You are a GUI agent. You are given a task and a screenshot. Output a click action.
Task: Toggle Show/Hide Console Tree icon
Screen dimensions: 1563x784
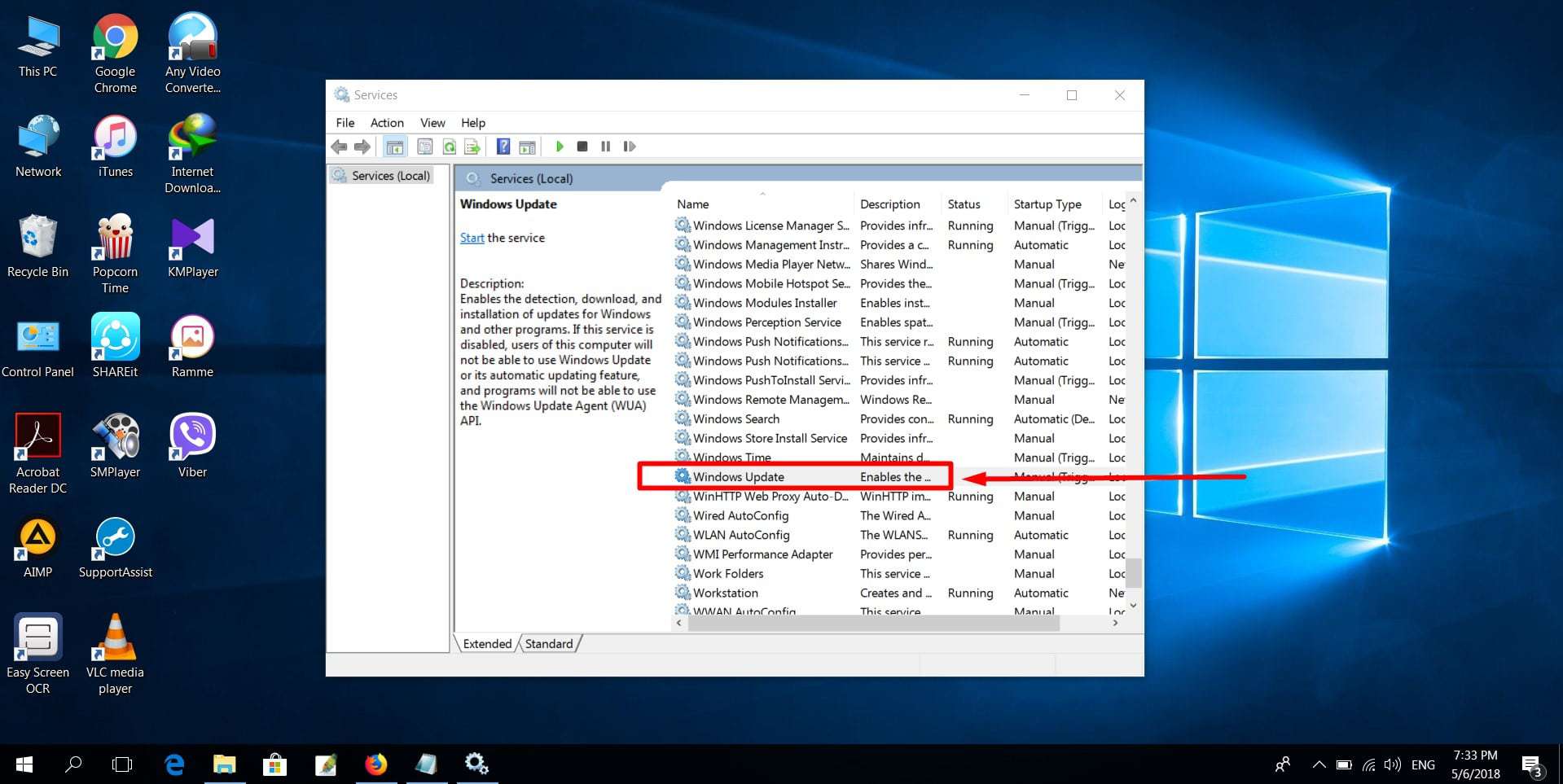[395, 147]
